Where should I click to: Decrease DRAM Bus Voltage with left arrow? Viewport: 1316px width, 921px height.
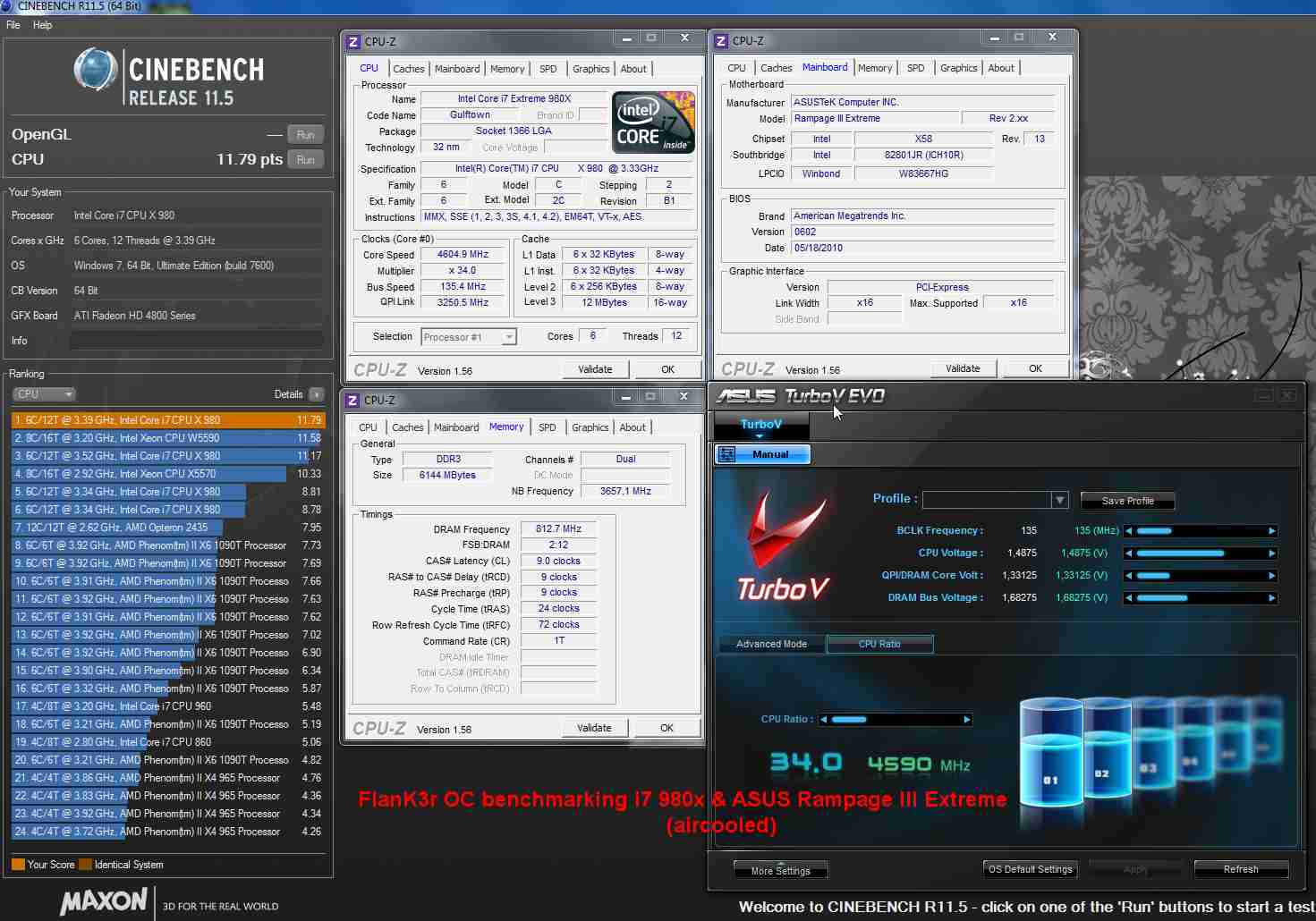[x=1129, y=598]
